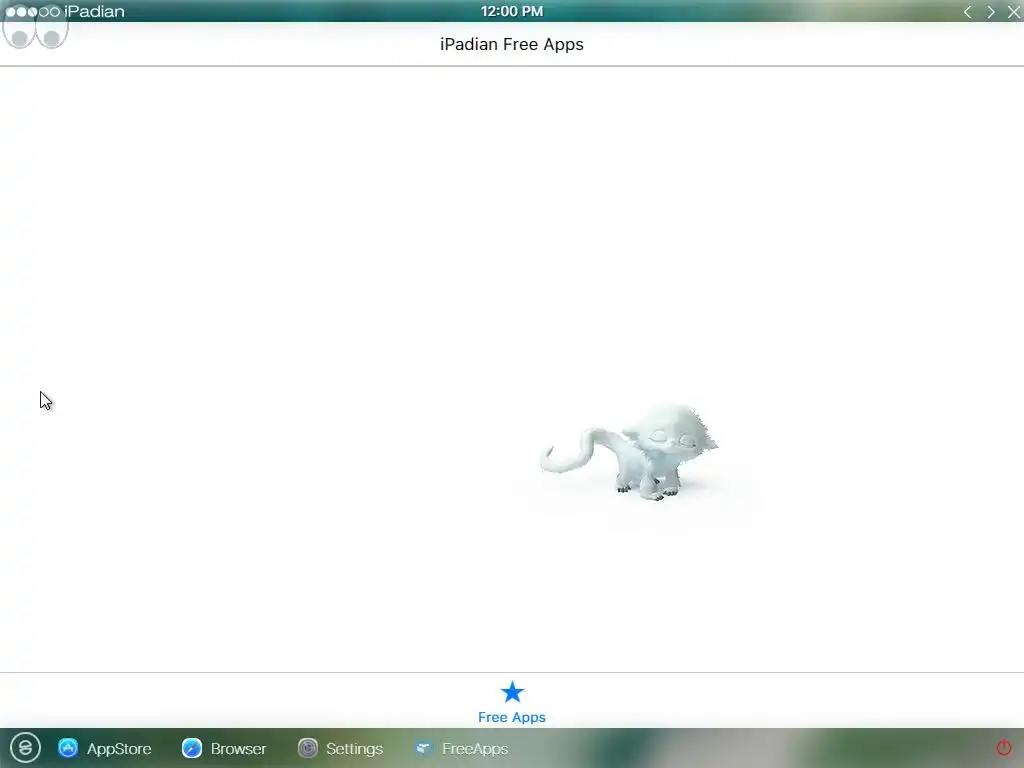Close iPadian with the X icon

[x=1014, y=12]
